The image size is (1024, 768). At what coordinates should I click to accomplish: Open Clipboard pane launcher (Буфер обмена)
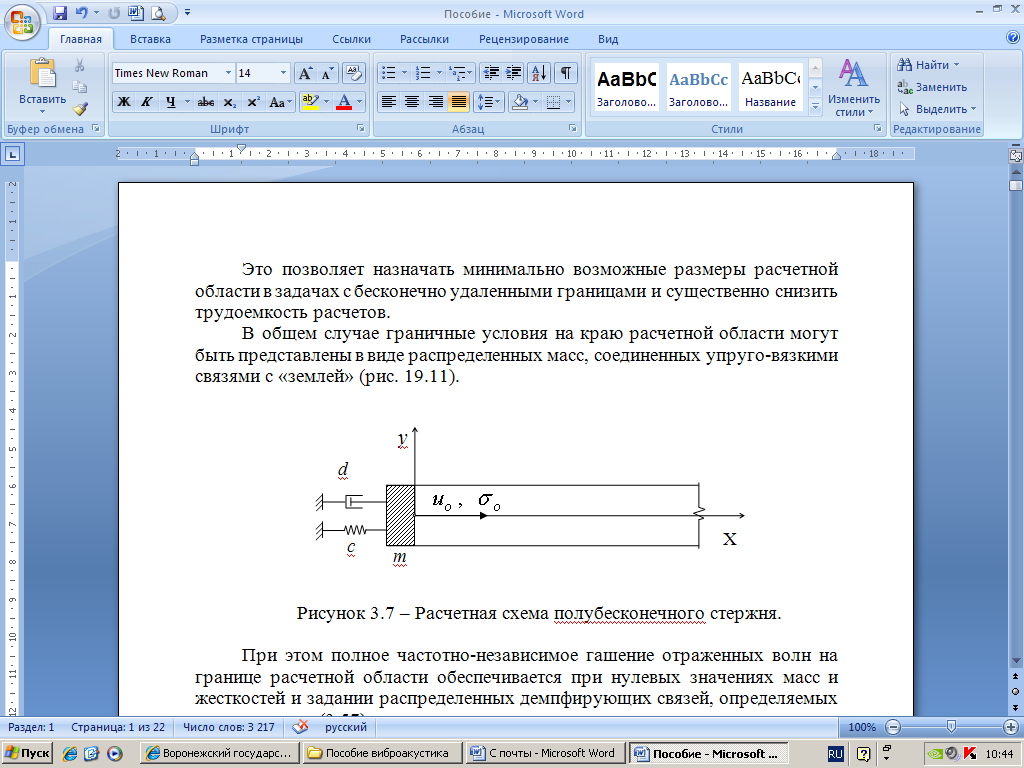tap(96, 129)
